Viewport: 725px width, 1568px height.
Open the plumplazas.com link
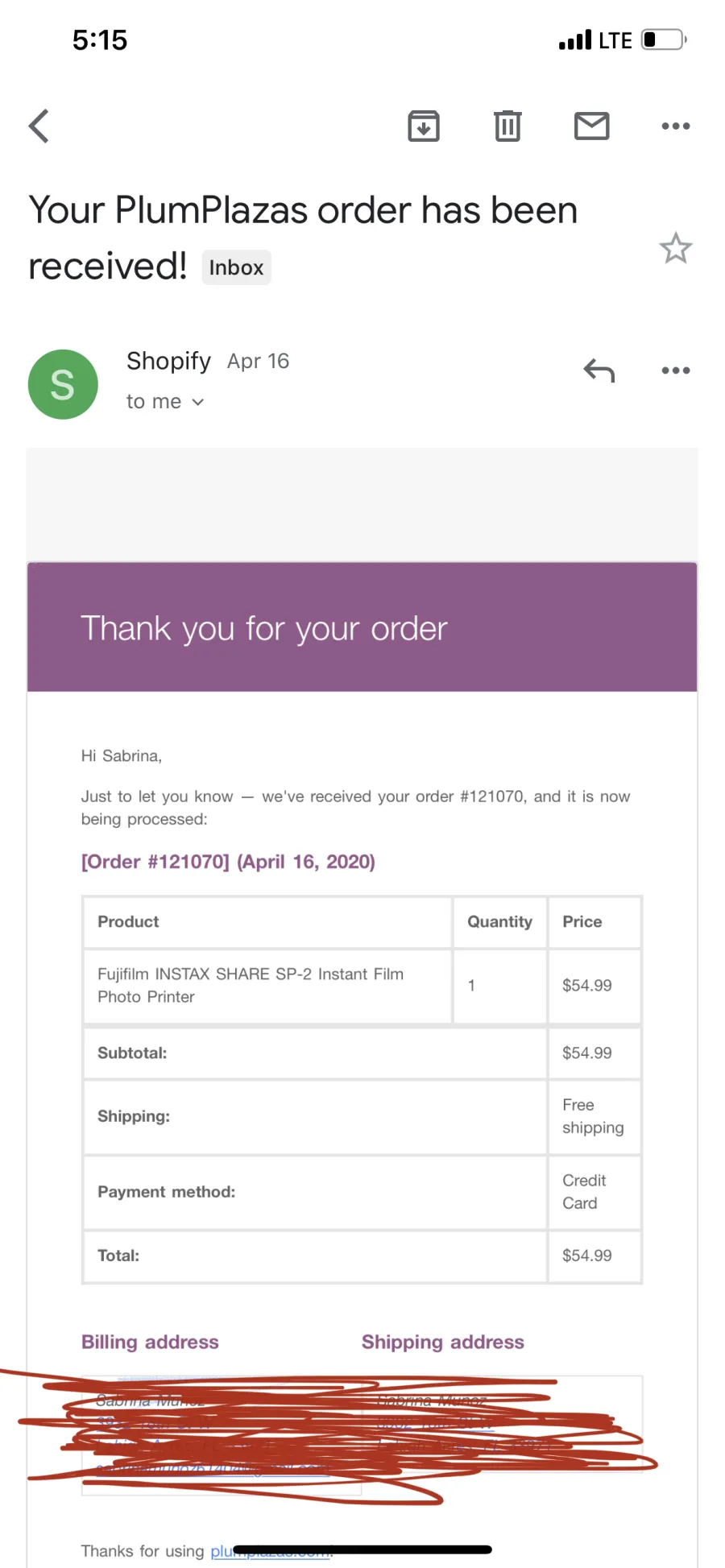(x=271, y=1551)
